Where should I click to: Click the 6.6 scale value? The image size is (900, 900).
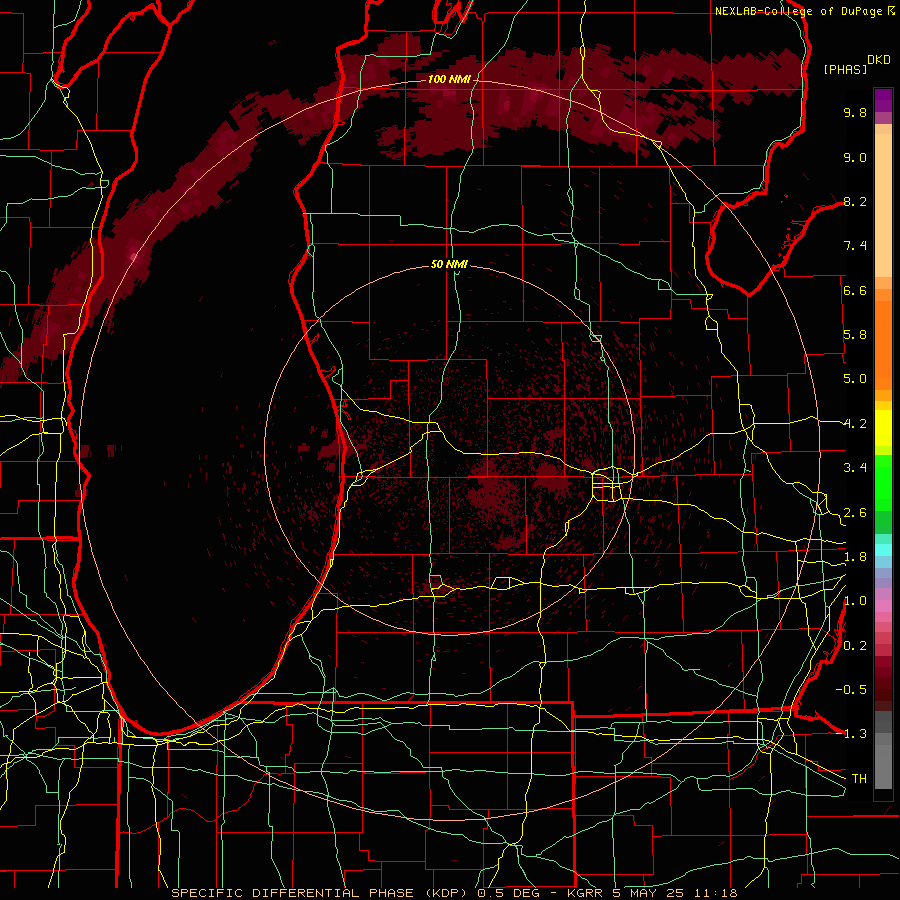tap(855, 290)
